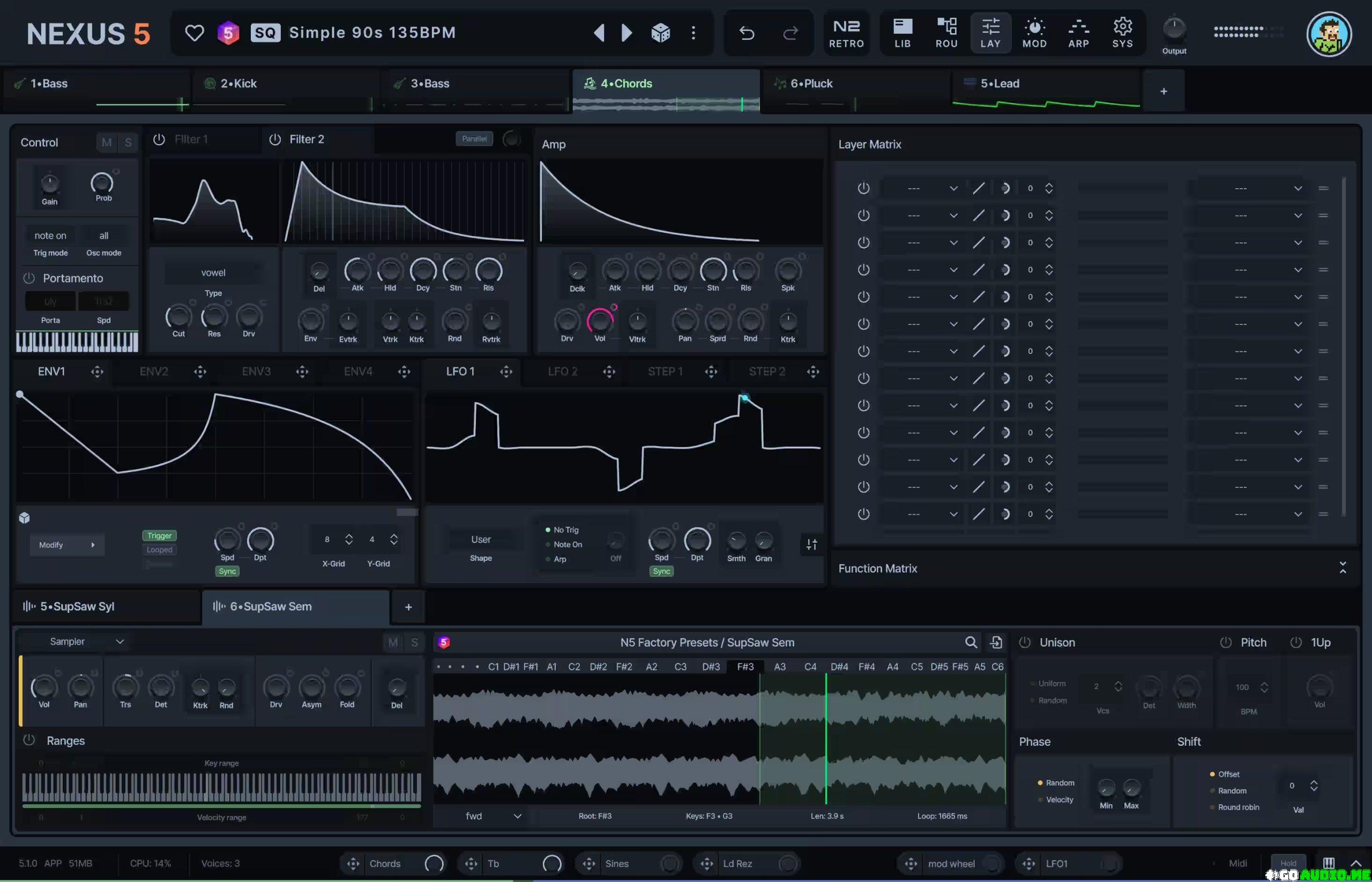1372x882 pixels.
Task: Enable first Layer Matrix row power button
Action: pos(864,188)
